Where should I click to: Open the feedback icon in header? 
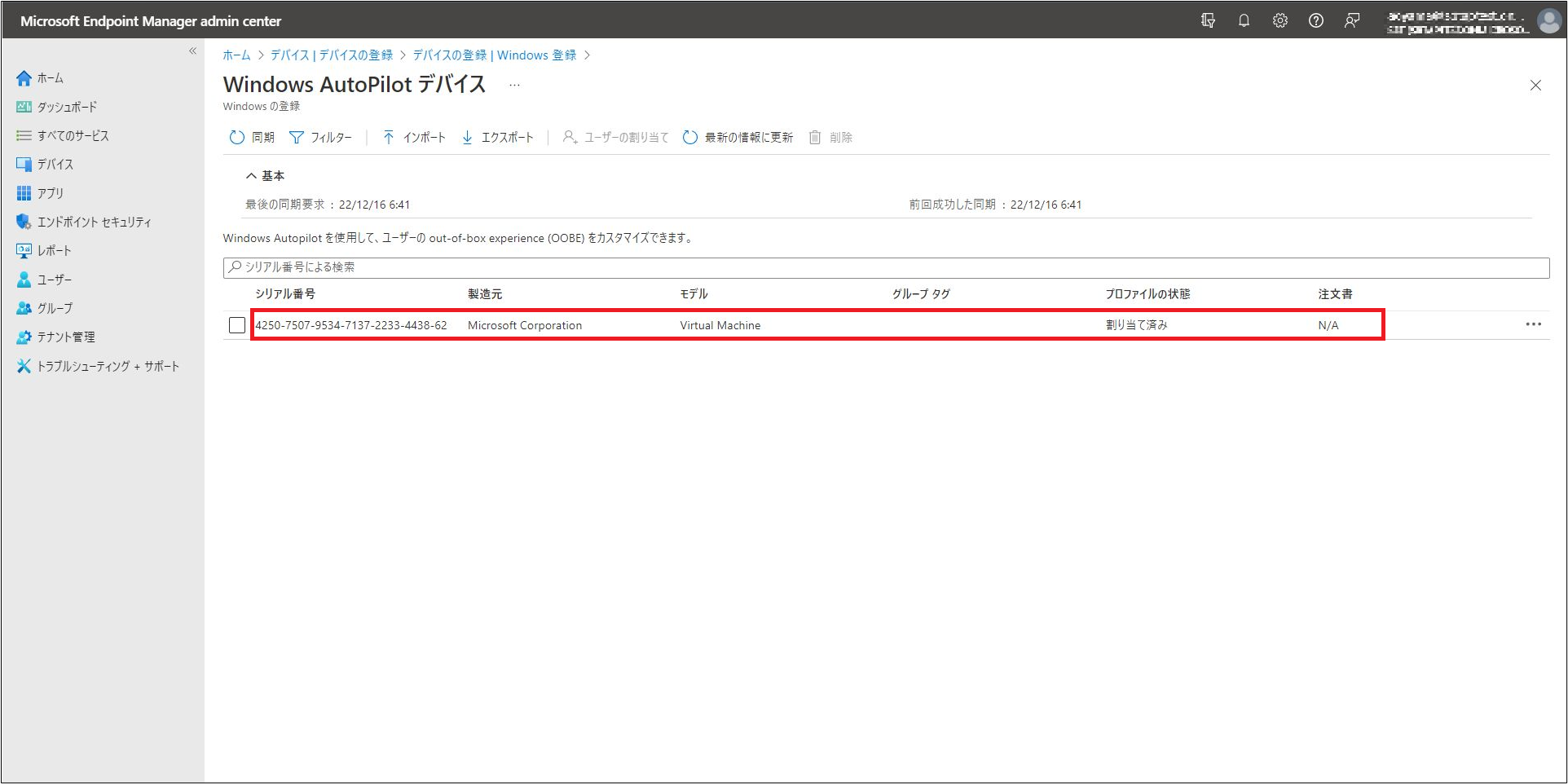tap(1352, 20)
